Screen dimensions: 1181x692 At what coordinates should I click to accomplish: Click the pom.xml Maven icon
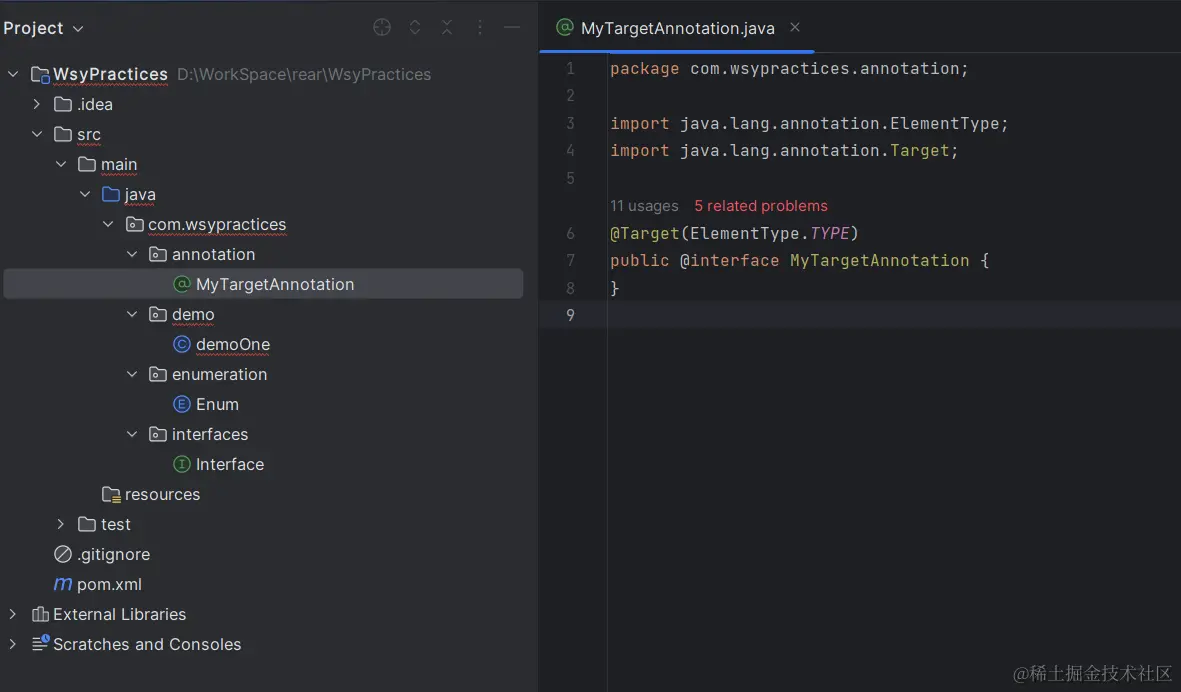click(x=63, y=584)
